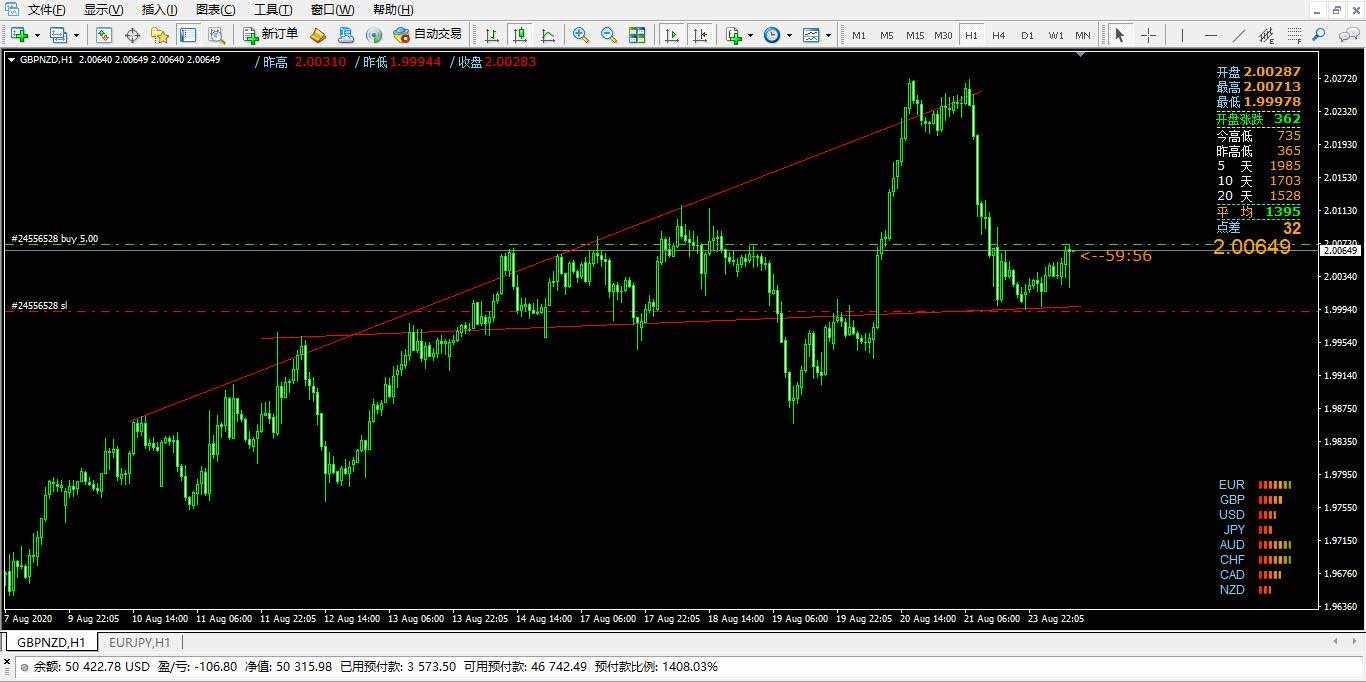Select the trendline drawing tool
The height and width of the screenshot is (682, 1366).
click(1238, 35)
